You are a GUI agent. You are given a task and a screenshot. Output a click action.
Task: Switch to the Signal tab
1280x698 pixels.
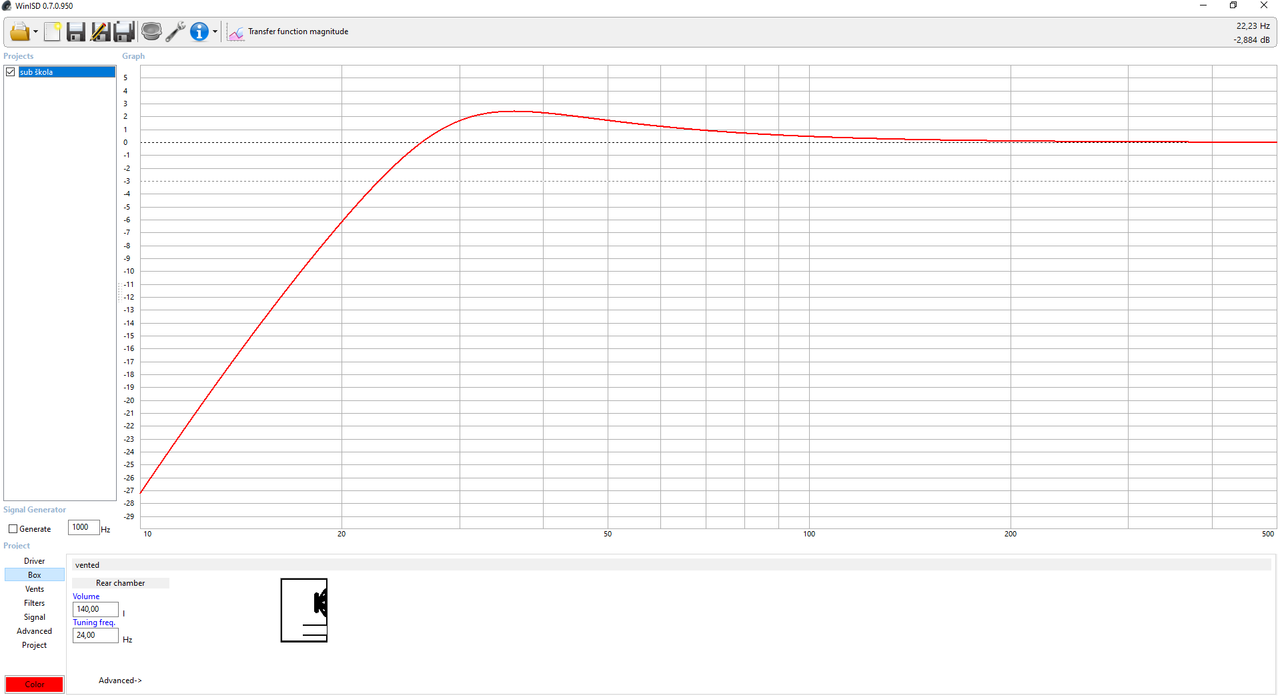pyautogui.click(x=34, y=617)
